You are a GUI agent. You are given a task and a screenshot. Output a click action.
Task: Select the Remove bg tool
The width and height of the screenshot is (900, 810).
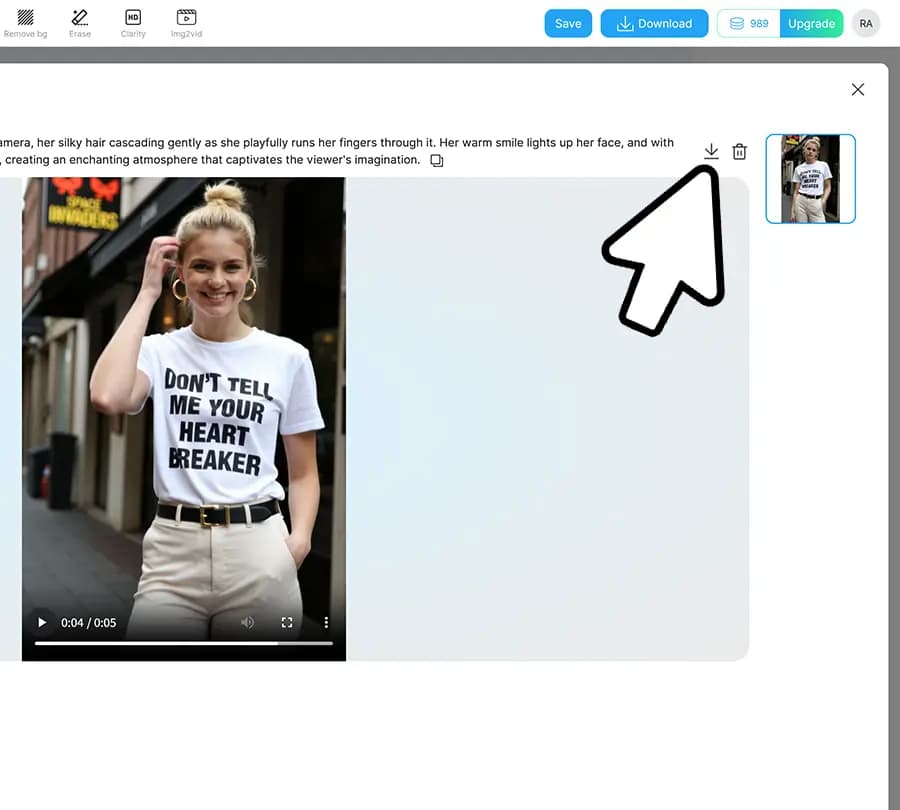[25, 23]
